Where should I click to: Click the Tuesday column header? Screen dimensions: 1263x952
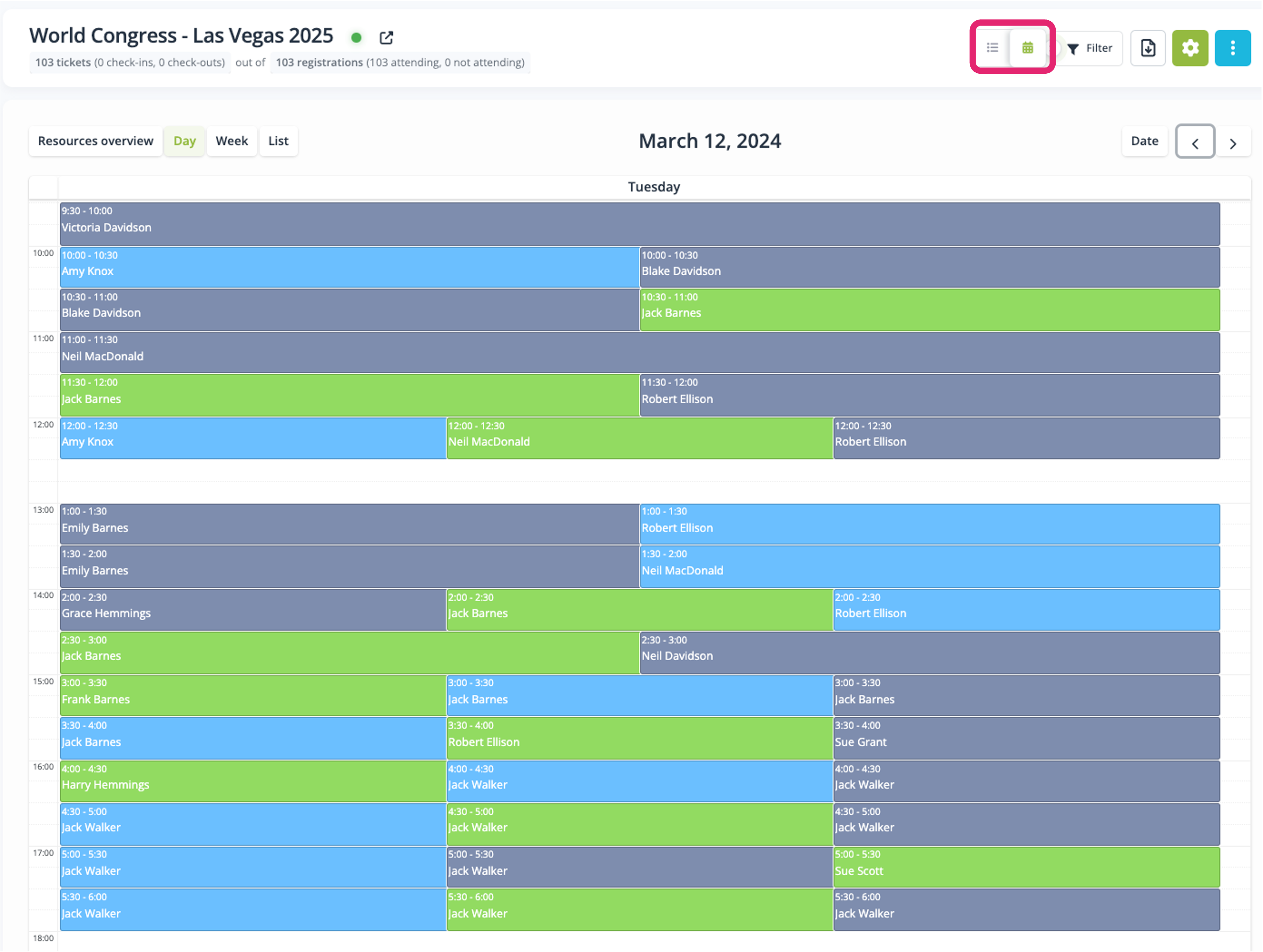coord(654,188)
